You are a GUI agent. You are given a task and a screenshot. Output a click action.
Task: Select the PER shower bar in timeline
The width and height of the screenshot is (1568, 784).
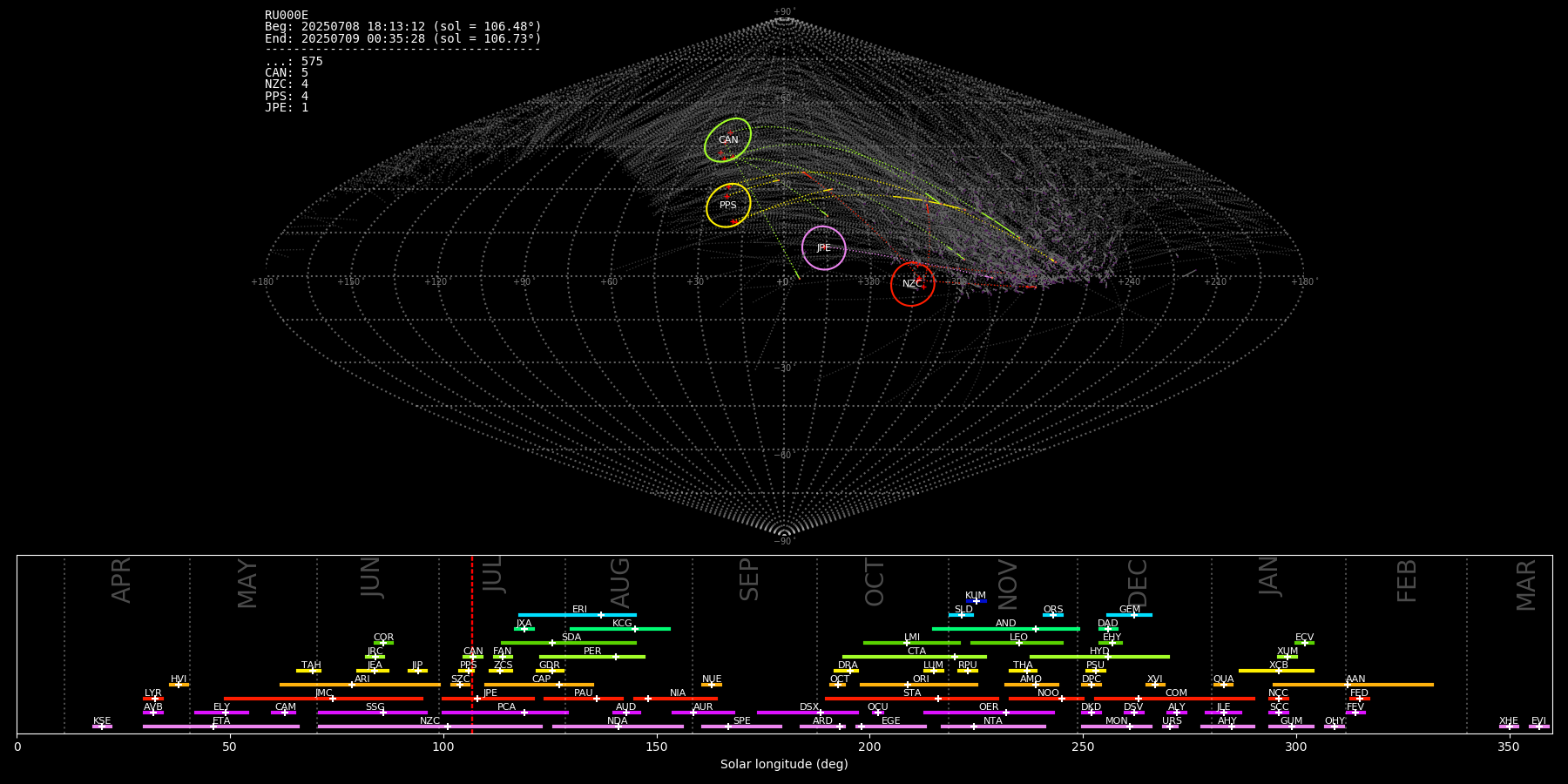pyautogui.click(x=592, y=657)
